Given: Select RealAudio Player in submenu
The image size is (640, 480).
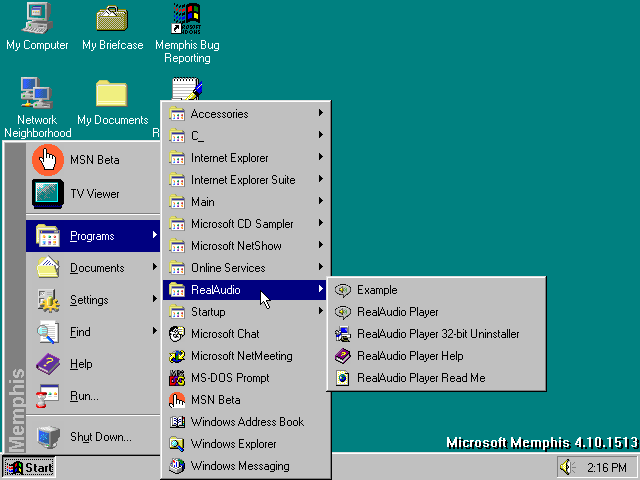Looking at the screenshot, I should pyautogui.click(x=397, y=312).
